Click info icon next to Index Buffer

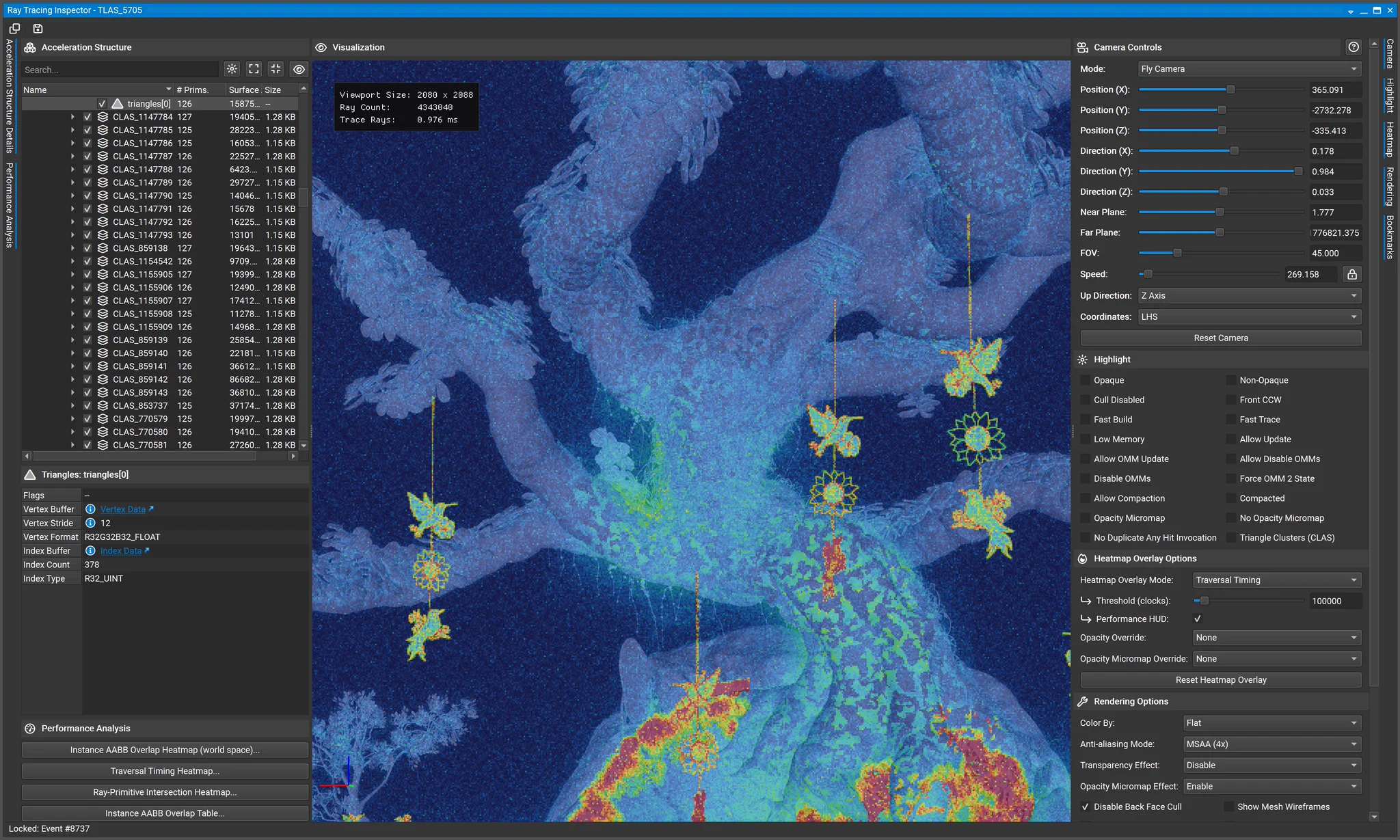[90, 551]
